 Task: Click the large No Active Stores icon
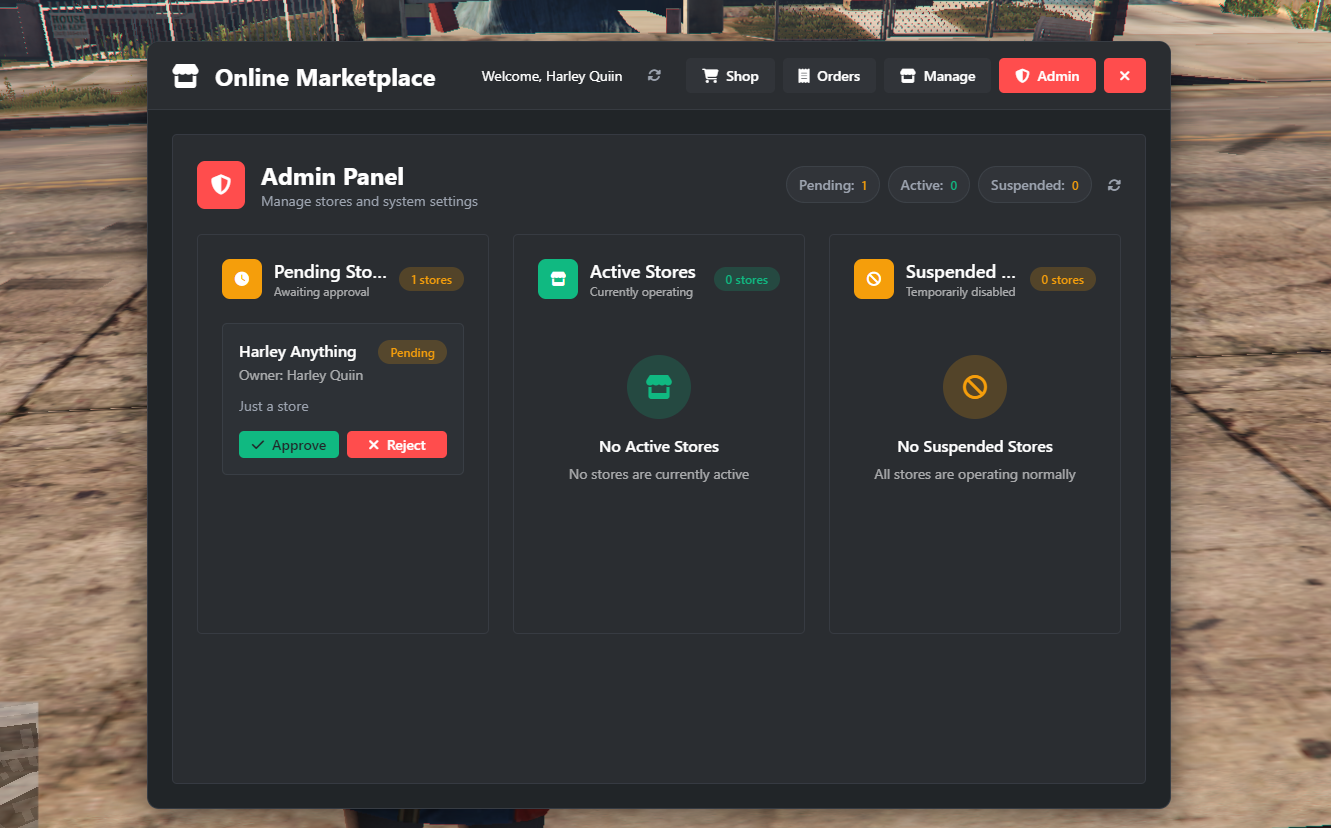(x=659, y=387)
